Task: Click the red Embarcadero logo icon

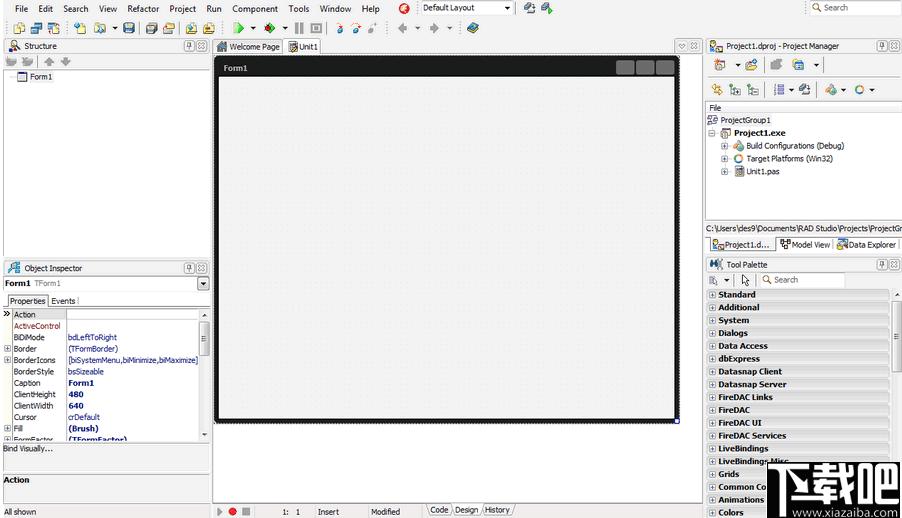Action: click(404, 9)
